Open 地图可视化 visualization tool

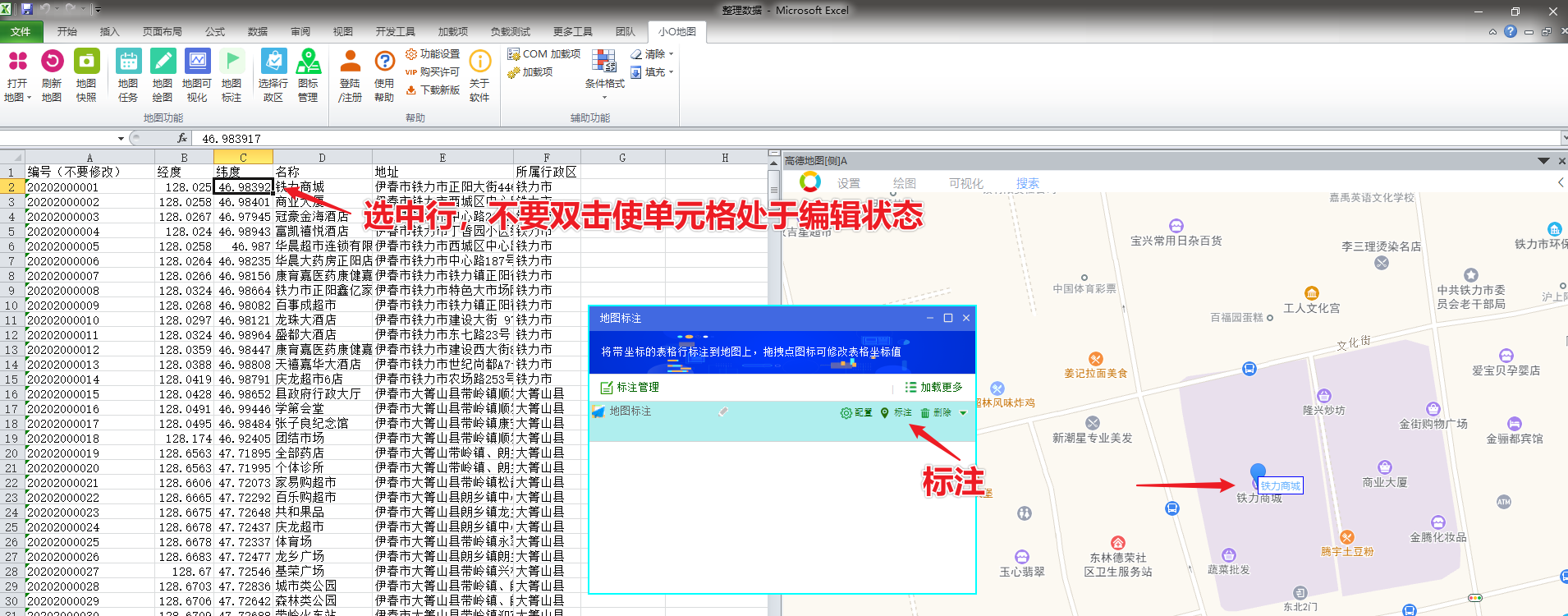tap(197, 76)
